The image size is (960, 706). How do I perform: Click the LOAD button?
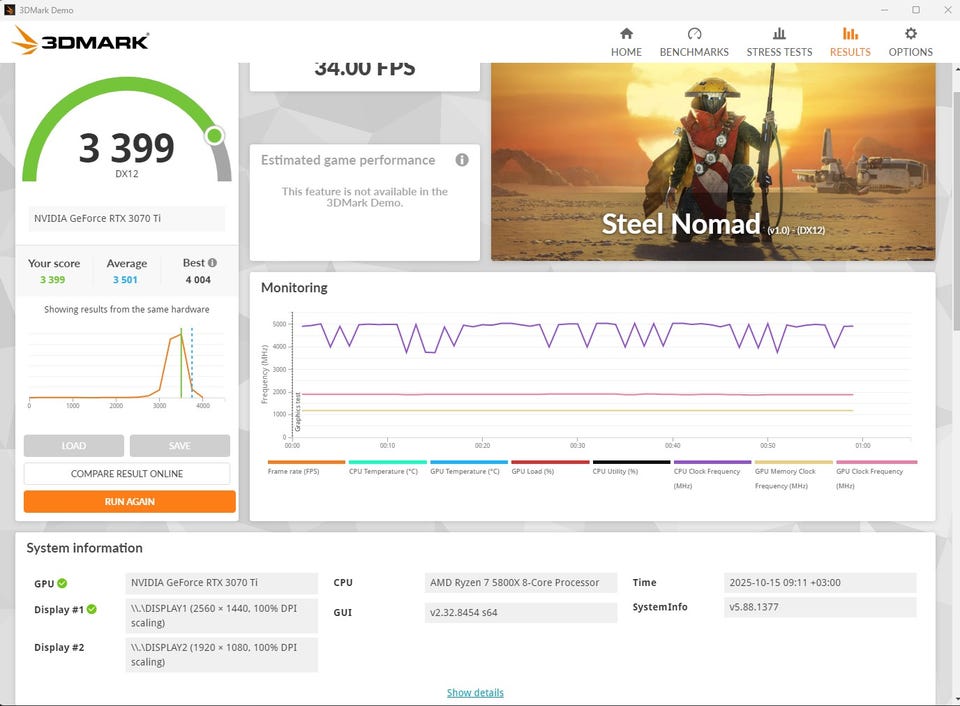click(73, 446)
